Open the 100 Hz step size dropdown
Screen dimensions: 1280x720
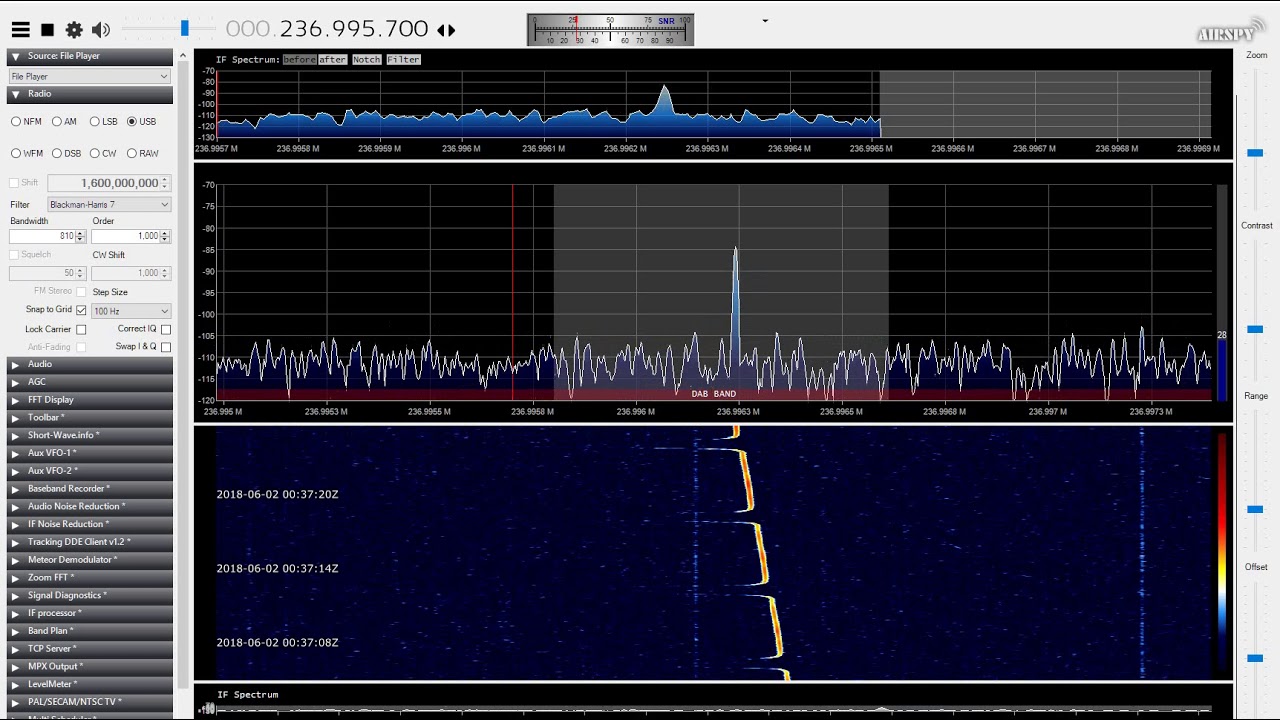point(131,311)
